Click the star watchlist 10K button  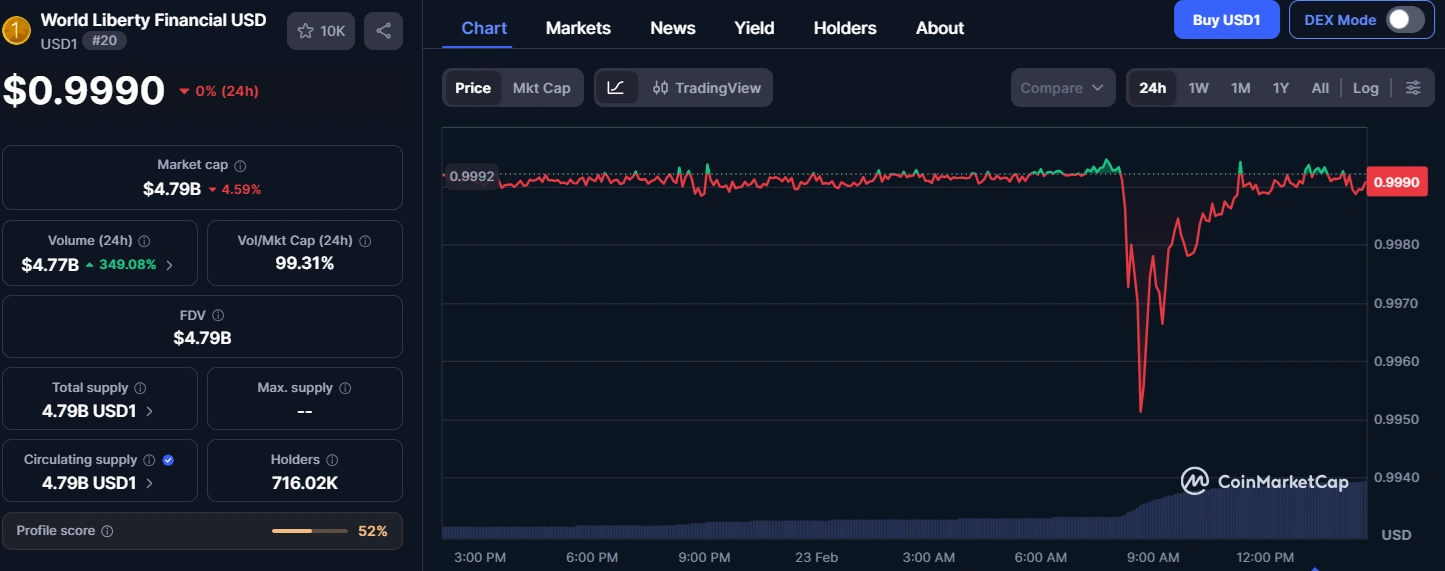tap(320, 31)
